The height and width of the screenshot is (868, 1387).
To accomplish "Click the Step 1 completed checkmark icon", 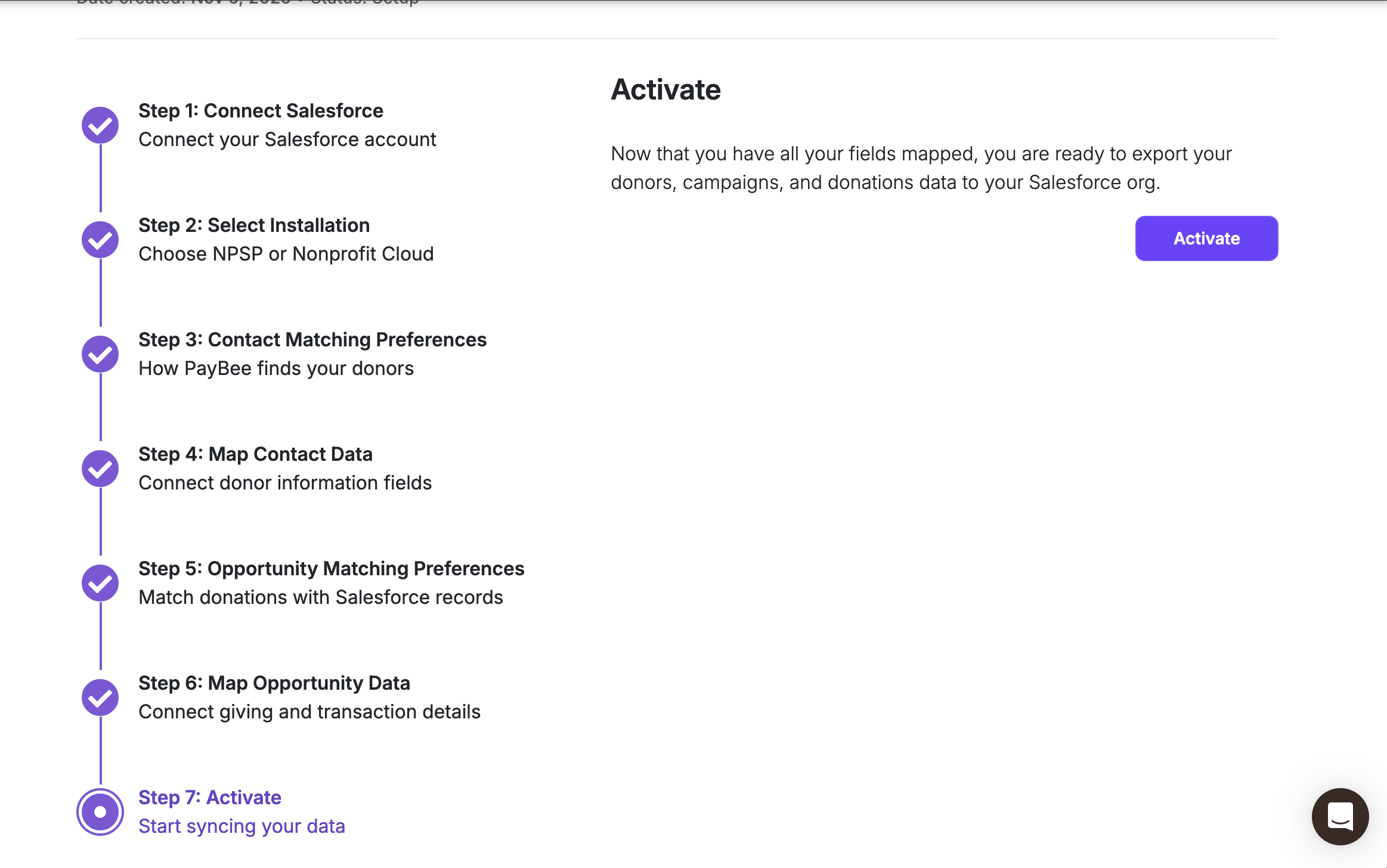I will pos(100,125).
